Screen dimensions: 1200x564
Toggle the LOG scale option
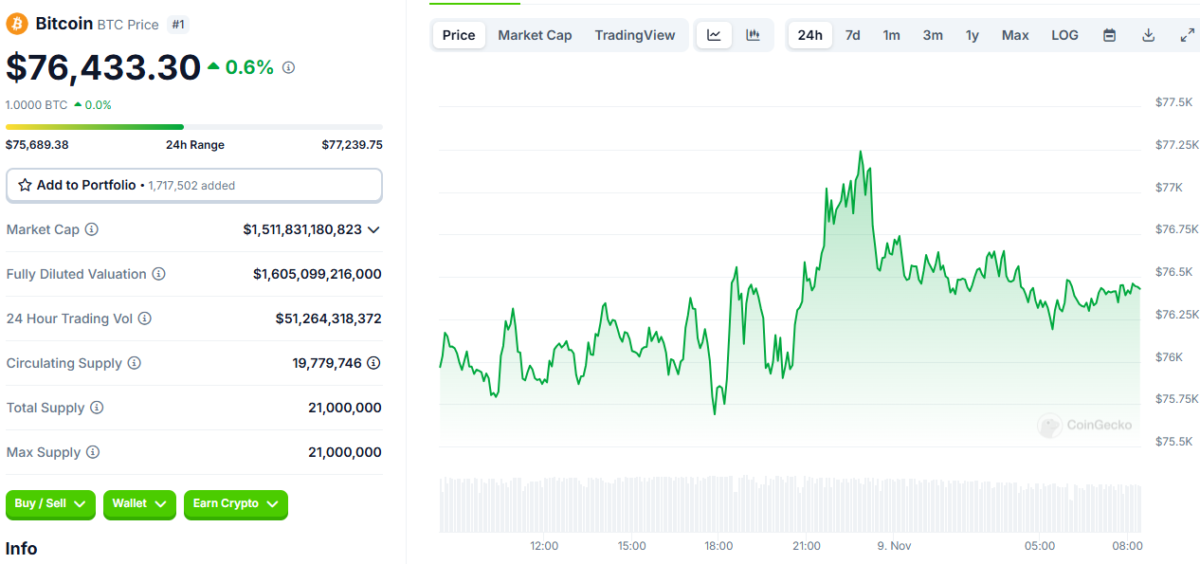(x=1064, y=35)
